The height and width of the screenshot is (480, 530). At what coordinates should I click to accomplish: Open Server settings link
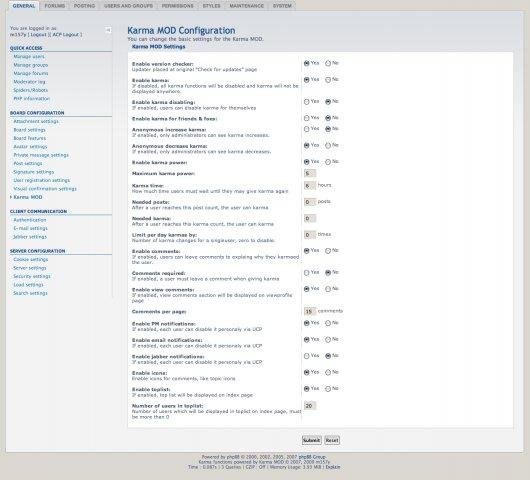click(x=30, y=268)
